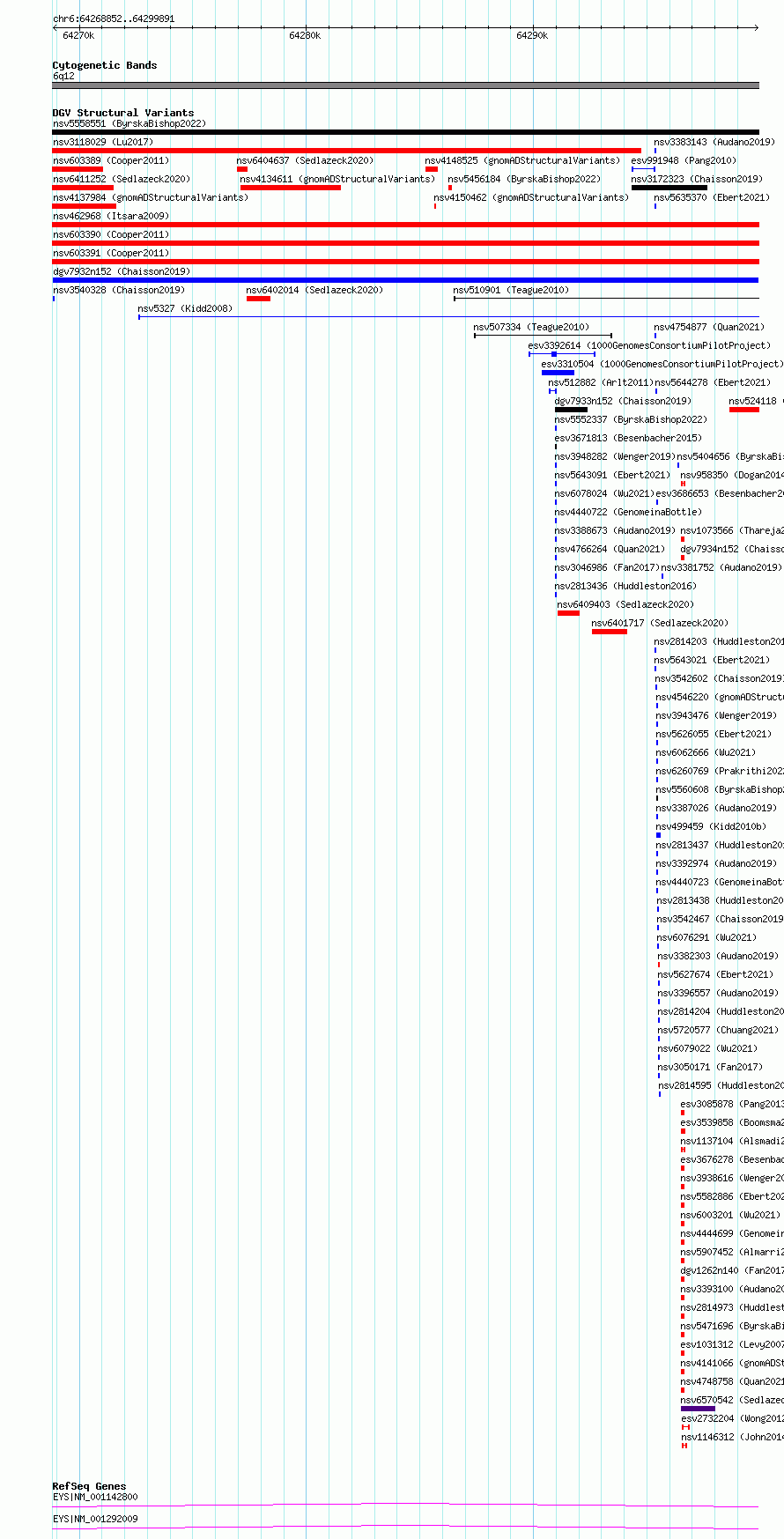Image resolution: width=784 pixels, height=1539 pixels.
Task: Click the esv1031312 (Levy2007) label
Action: pos(732,1345)
